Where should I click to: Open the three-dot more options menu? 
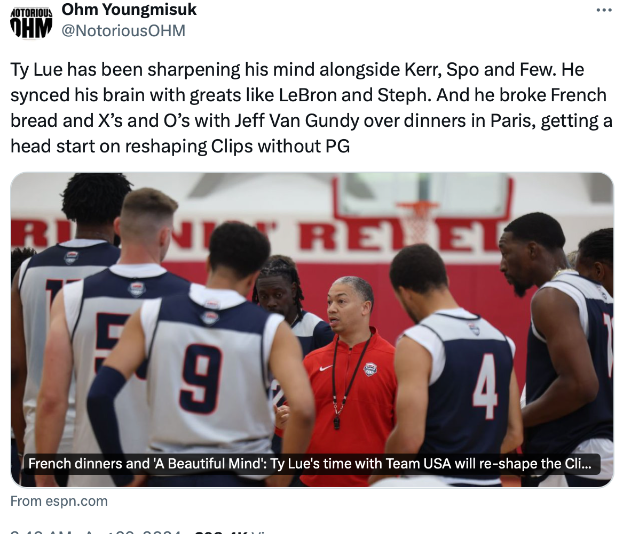pyautogui.click(x=604, y=10)
